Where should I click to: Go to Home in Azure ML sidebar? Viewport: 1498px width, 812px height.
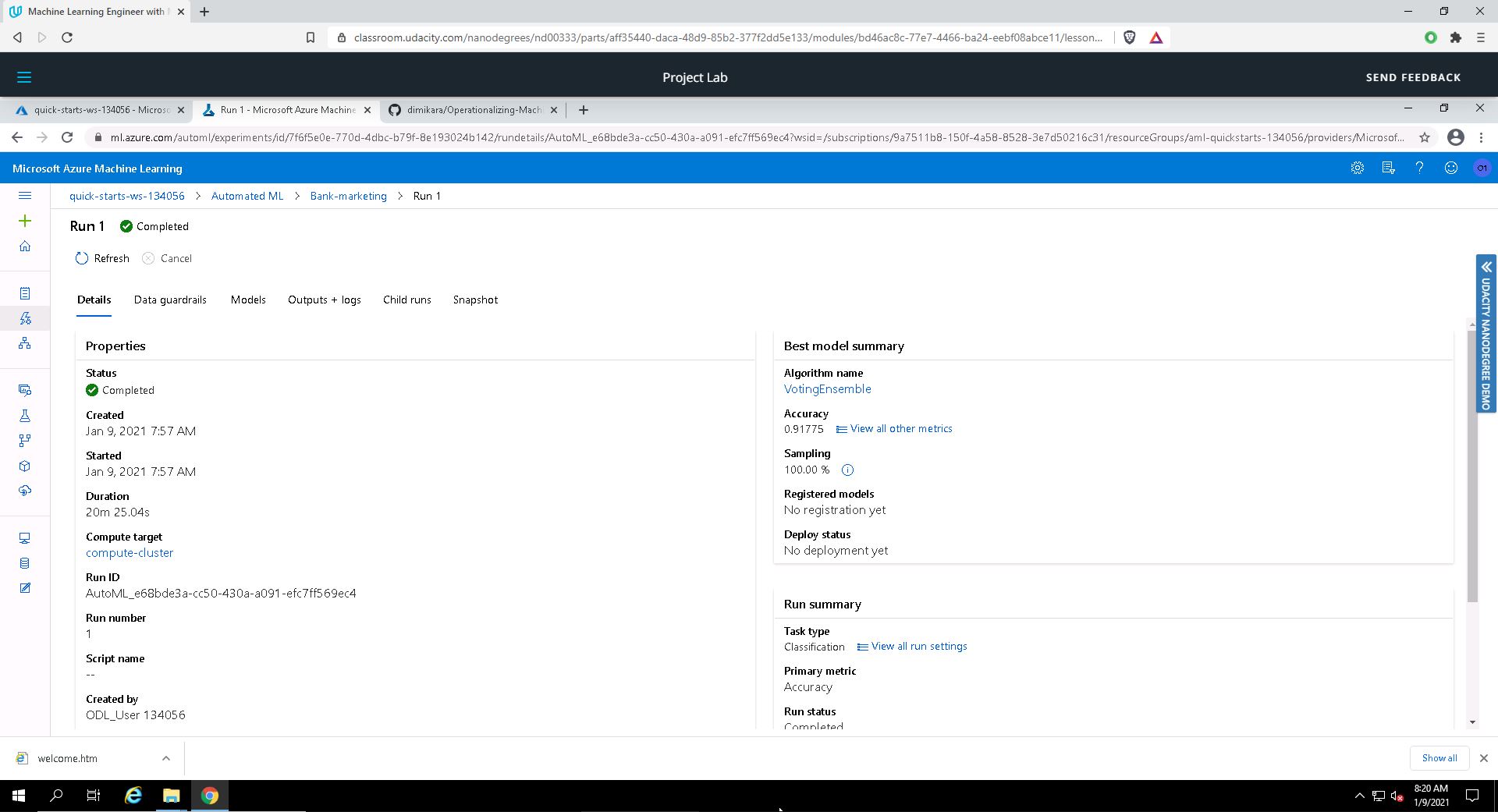click(25, 246)
